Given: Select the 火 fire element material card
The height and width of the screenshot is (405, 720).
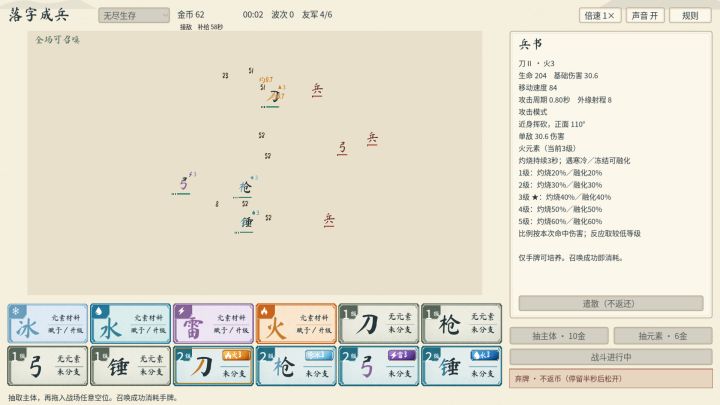Looking at the screenshot, I should [296, 324].
